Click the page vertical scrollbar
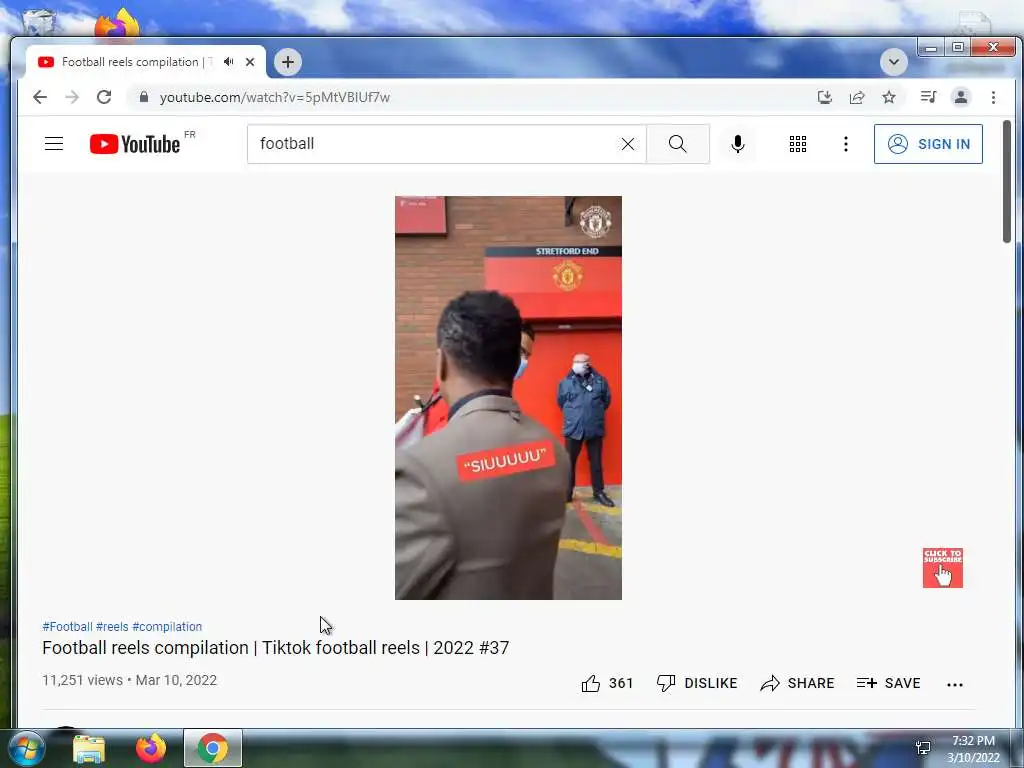The height and width of the screenshot is (768, 1024). pos(1007,181)
